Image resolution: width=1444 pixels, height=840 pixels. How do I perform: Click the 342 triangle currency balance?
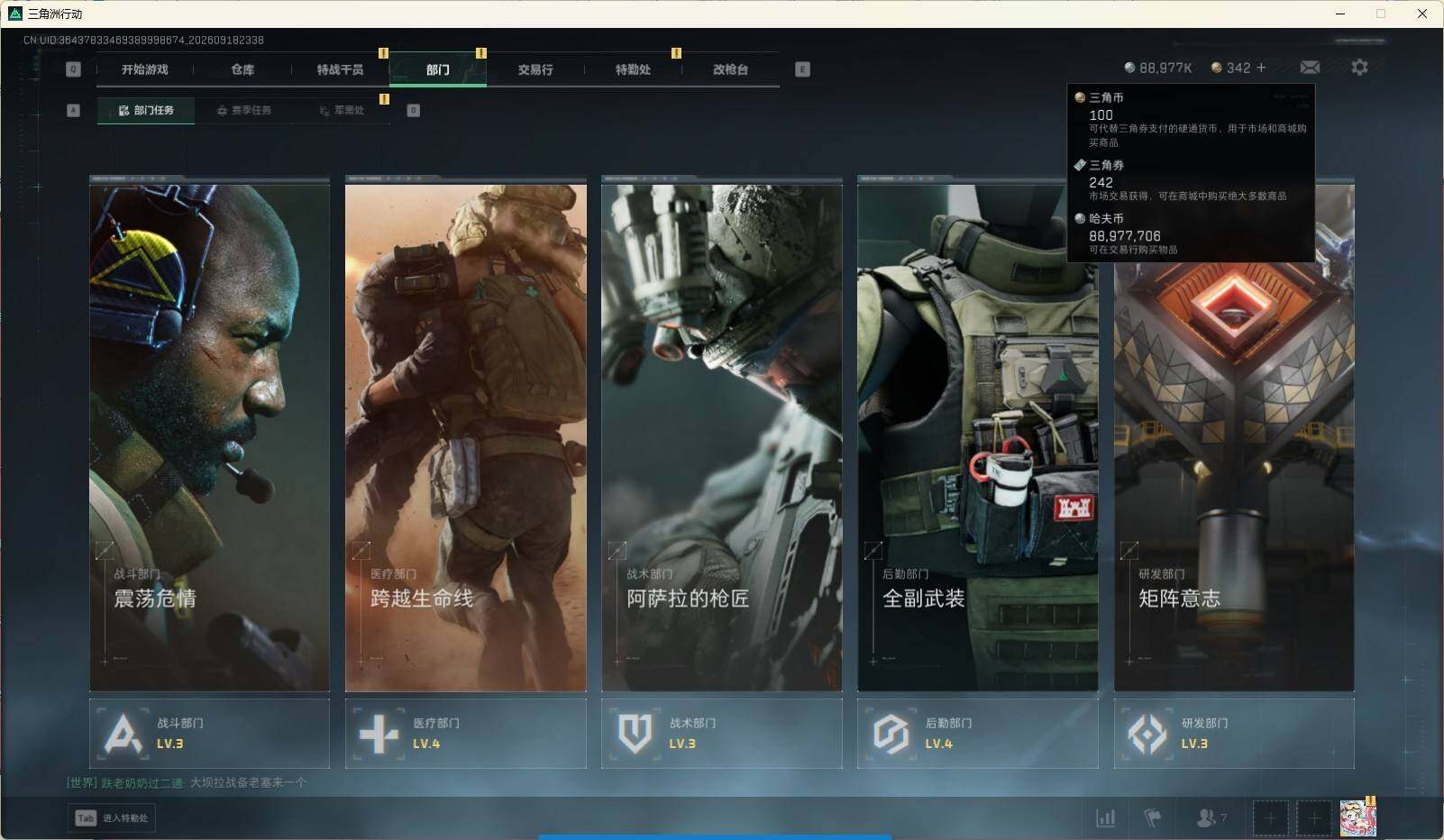1230,68
